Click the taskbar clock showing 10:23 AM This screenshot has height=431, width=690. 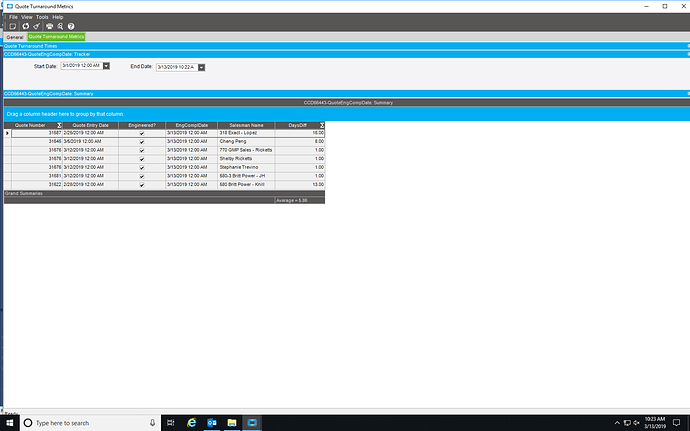pos(654,423)
